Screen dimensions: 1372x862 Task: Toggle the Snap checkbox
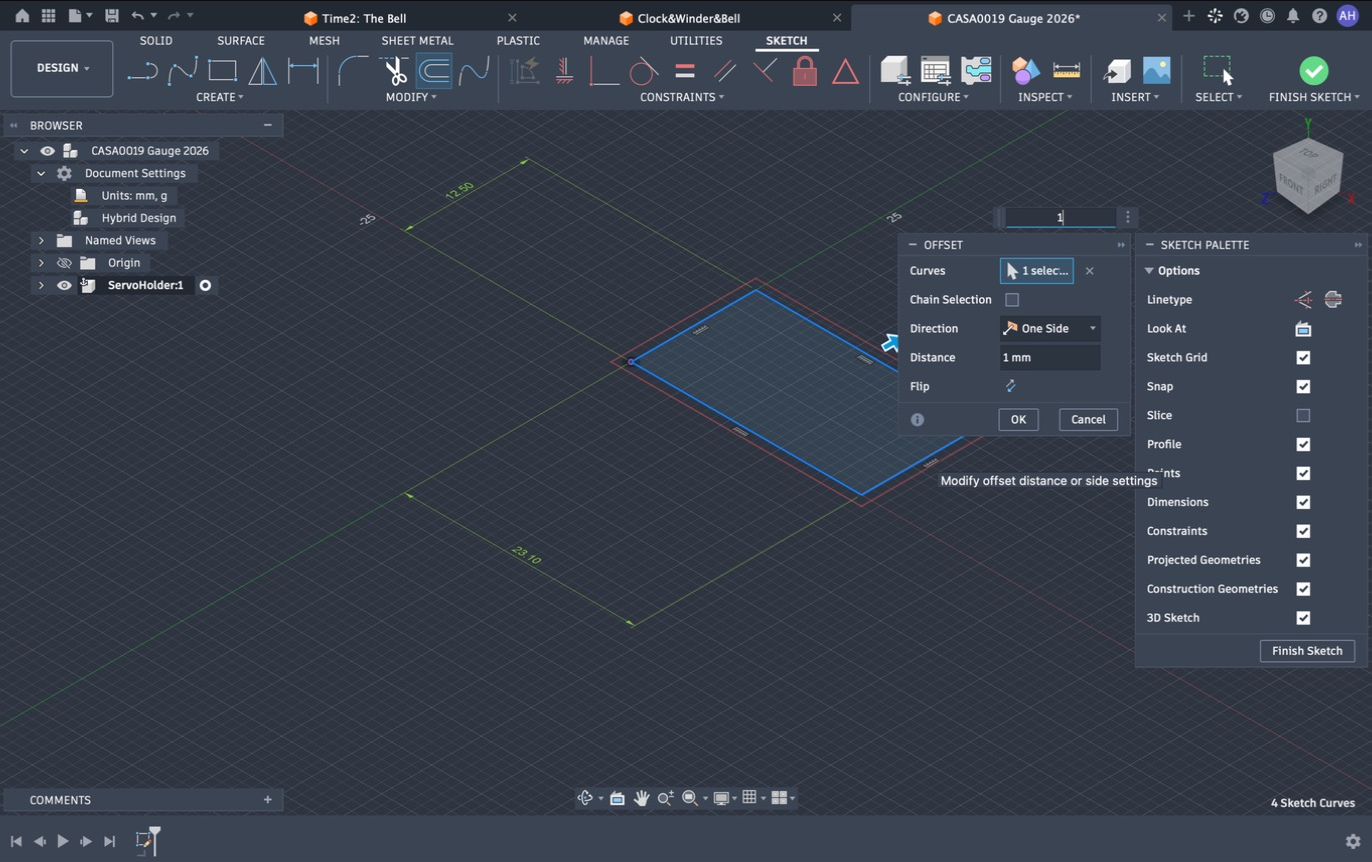(1303, 386)
